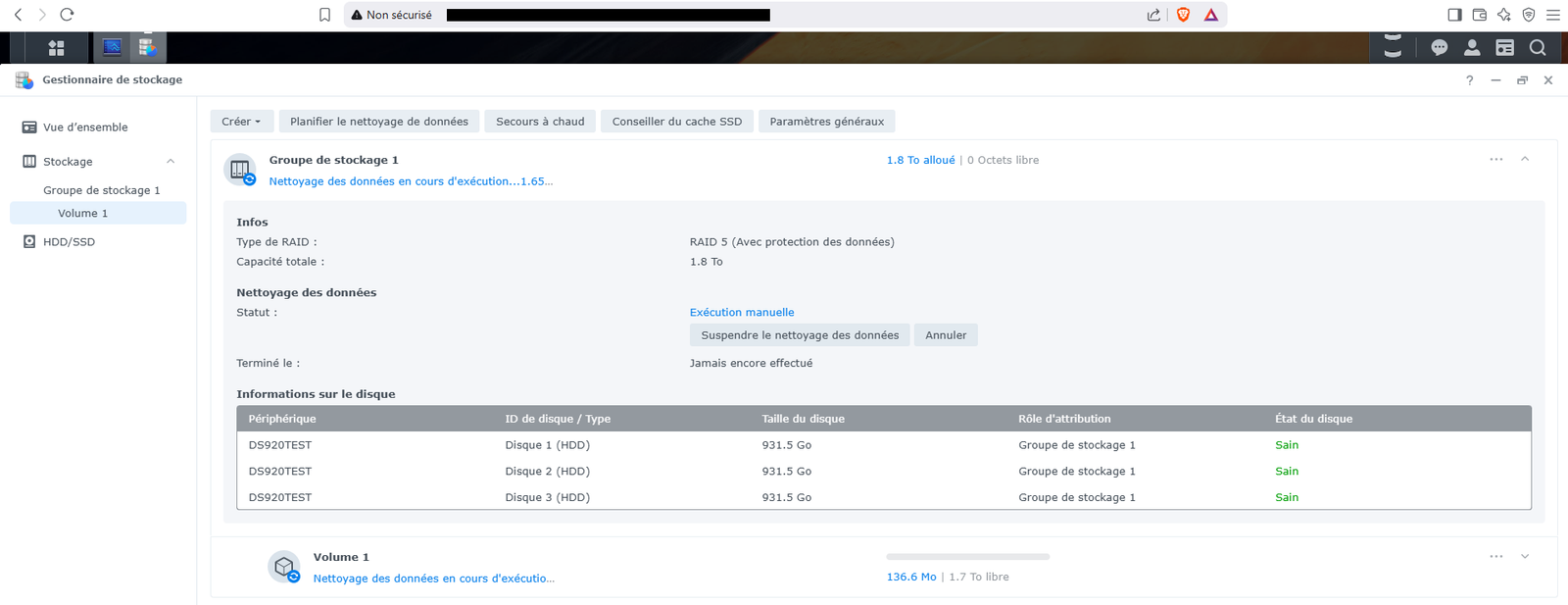Open the Brave Wallet icon
Image resolution: width=1568 pixels, height=605 pixels.
[1480, 15]
